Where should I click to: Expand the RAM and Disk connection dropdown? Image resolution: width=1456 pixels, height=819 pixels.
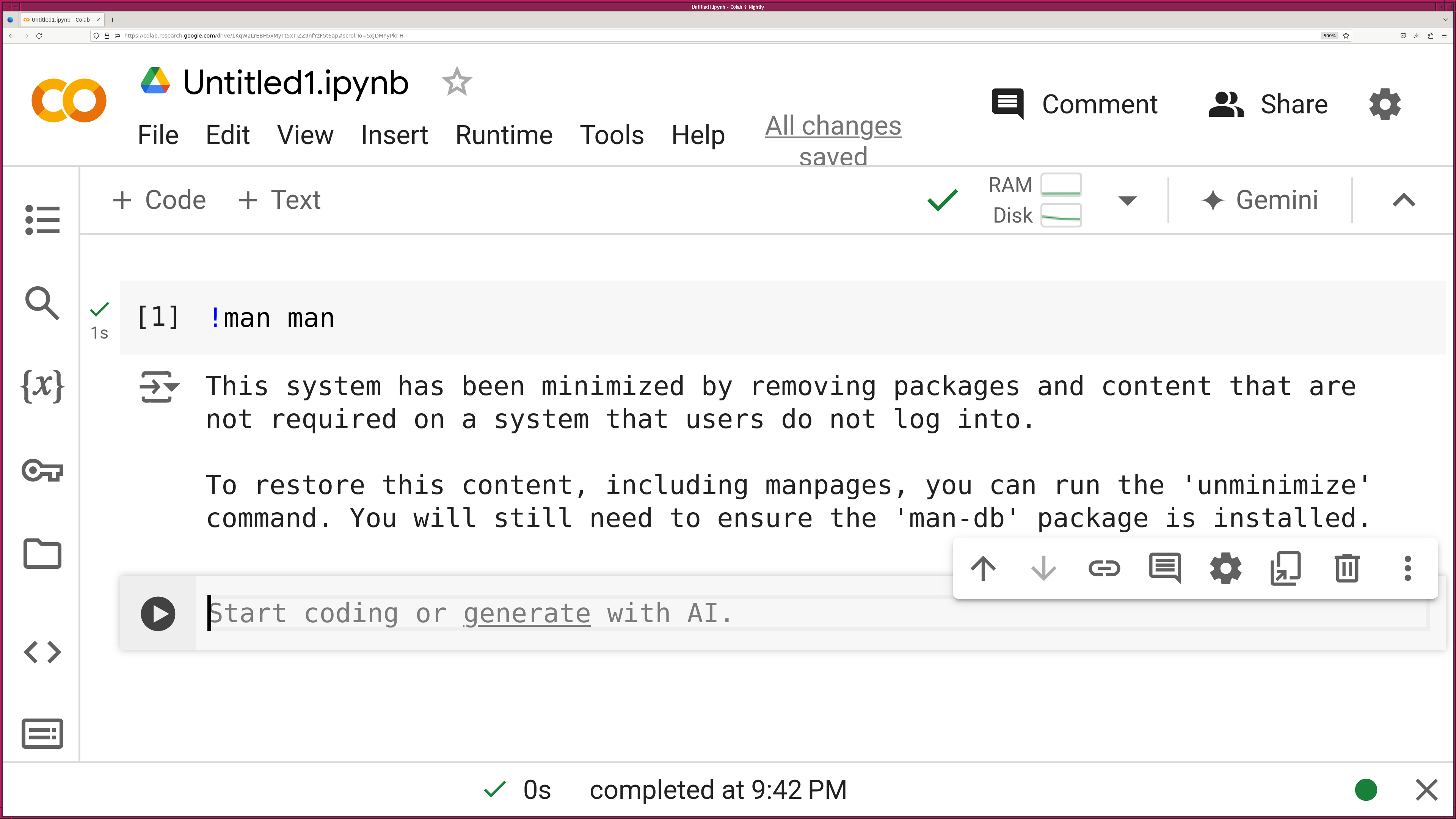(1127, 201)
